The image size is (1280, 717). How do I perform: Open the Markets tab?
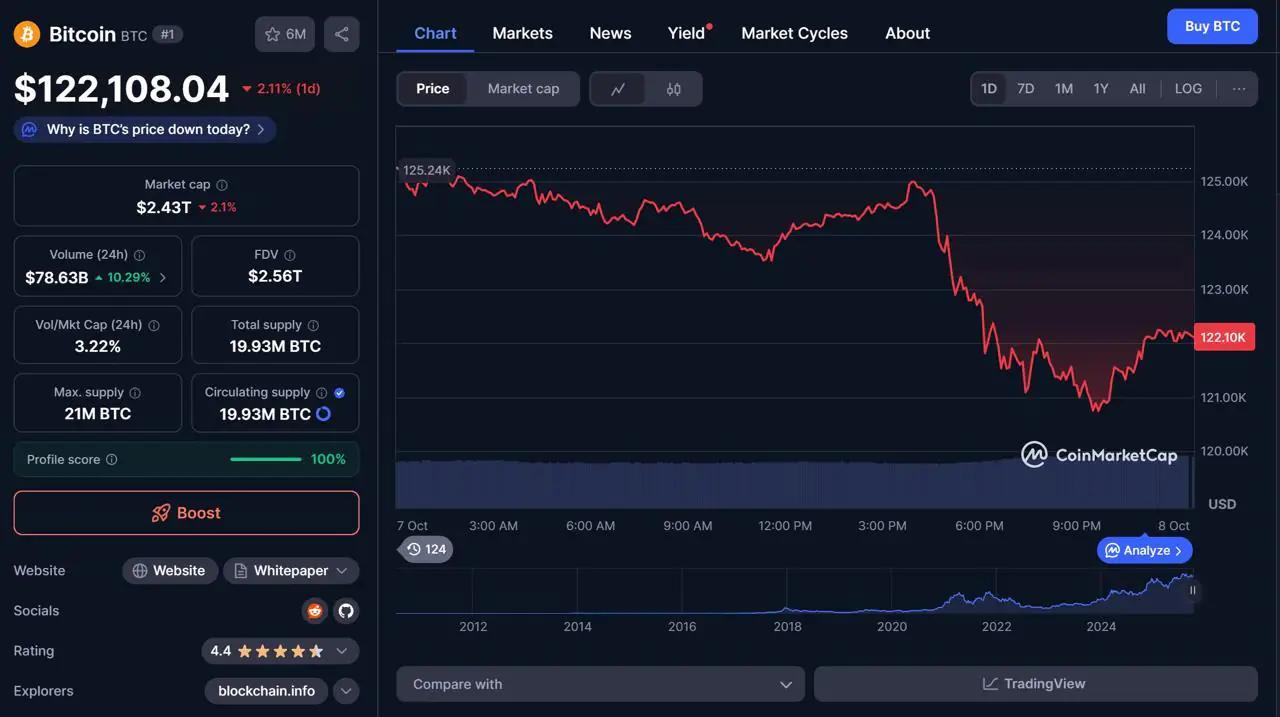click(522, 33)
